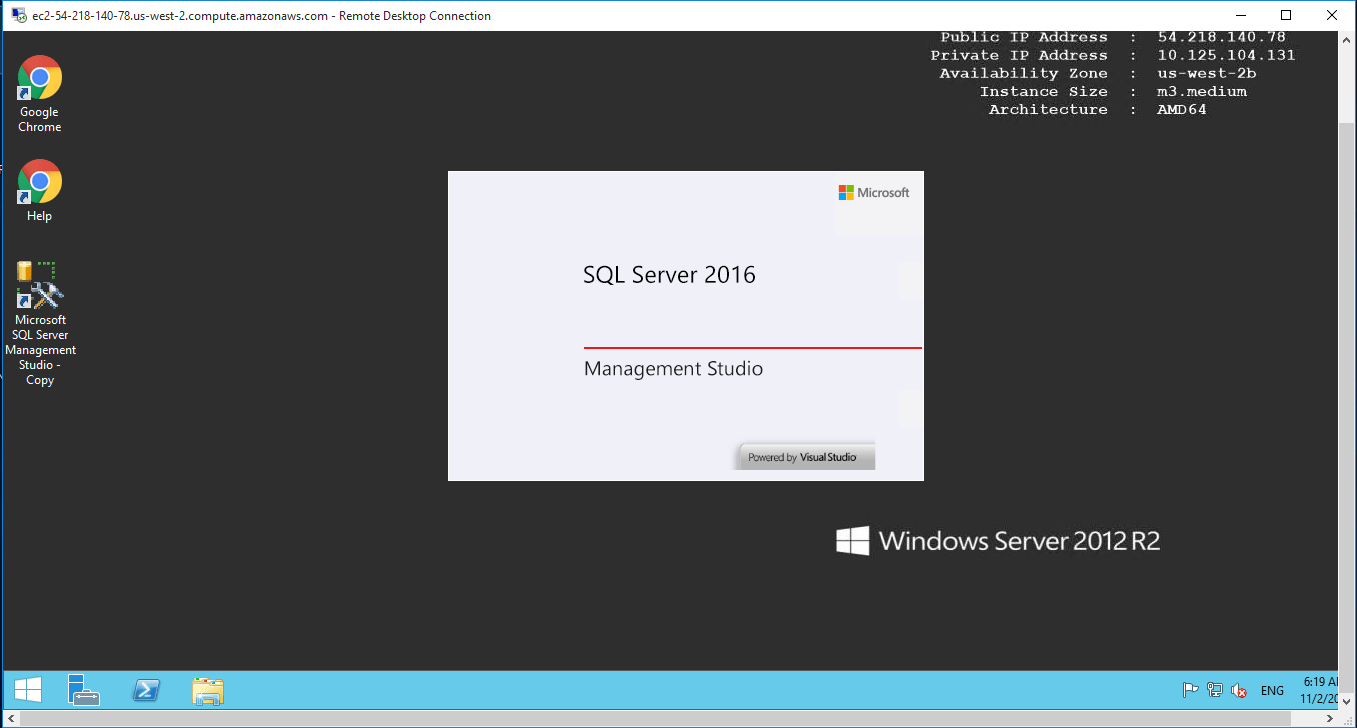Click the horizontal scrollbar right arrow
This screenshot has width=1357, height=728.
click(1329, 719)
